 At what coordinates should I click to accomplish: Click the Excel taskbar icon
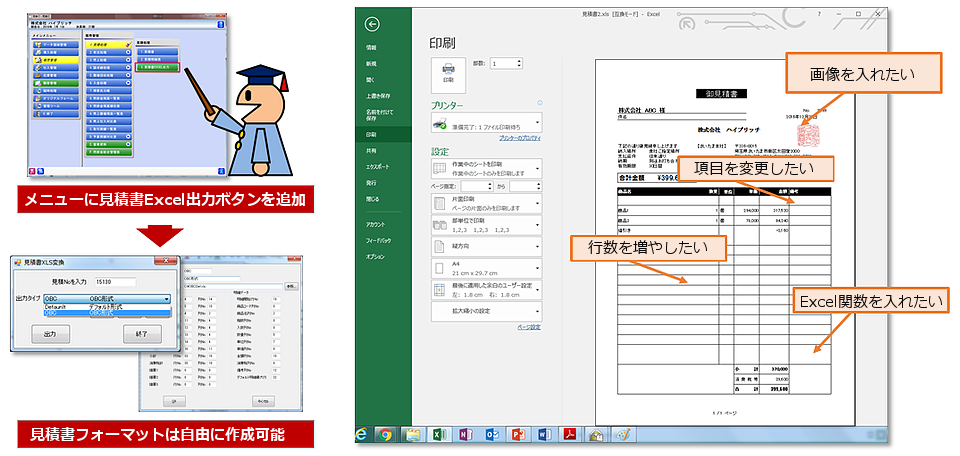(439, 434)
